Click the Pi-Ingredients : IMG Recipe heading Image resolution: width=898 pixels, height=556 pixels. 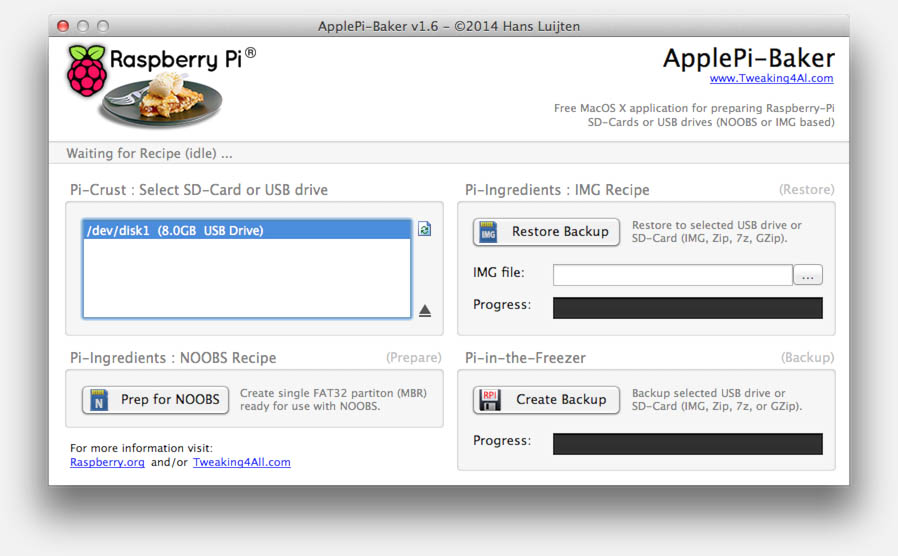[x=557, y=190]
